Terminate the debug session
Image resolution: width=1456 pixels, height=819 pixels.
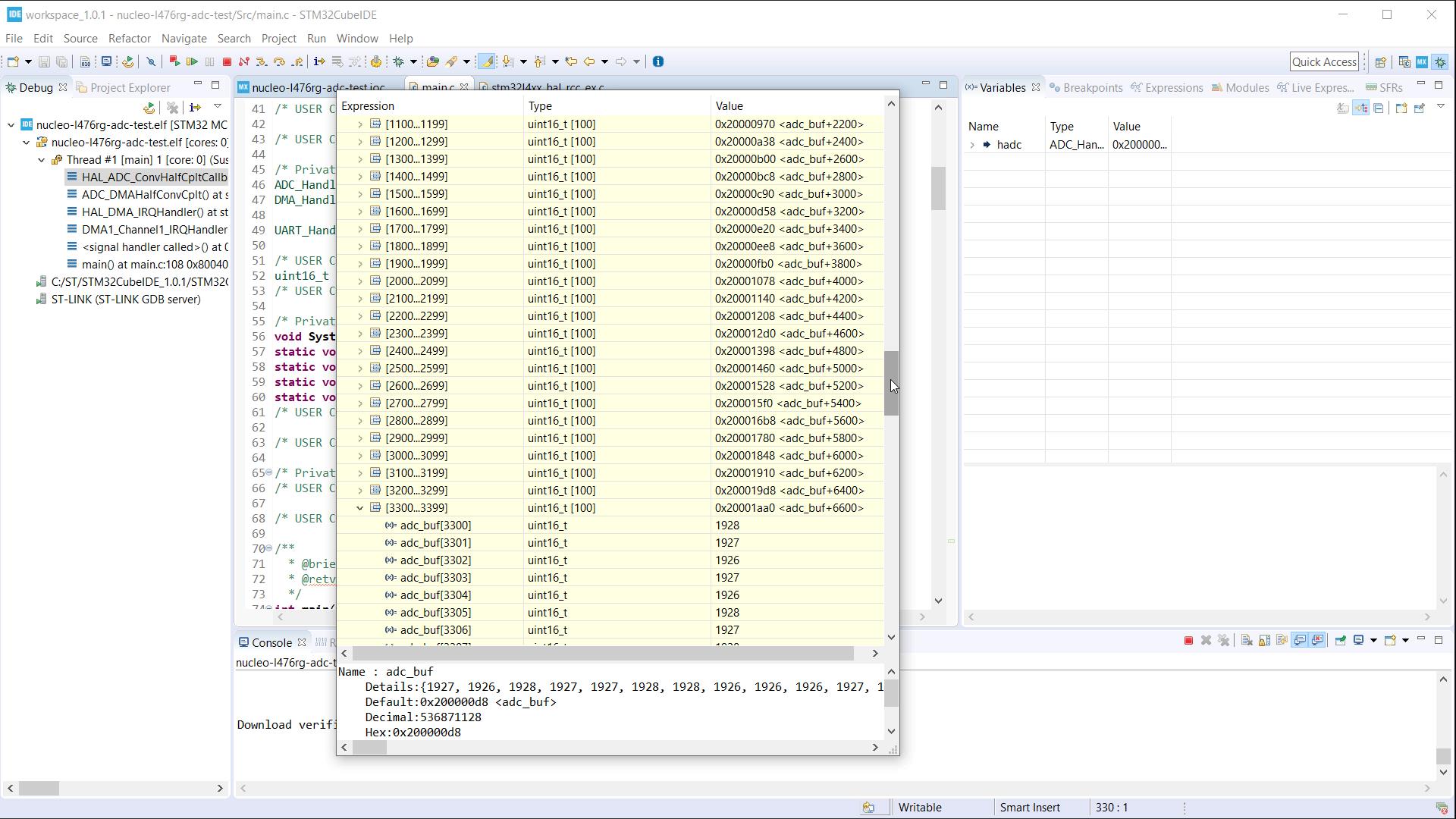(227, 61)
